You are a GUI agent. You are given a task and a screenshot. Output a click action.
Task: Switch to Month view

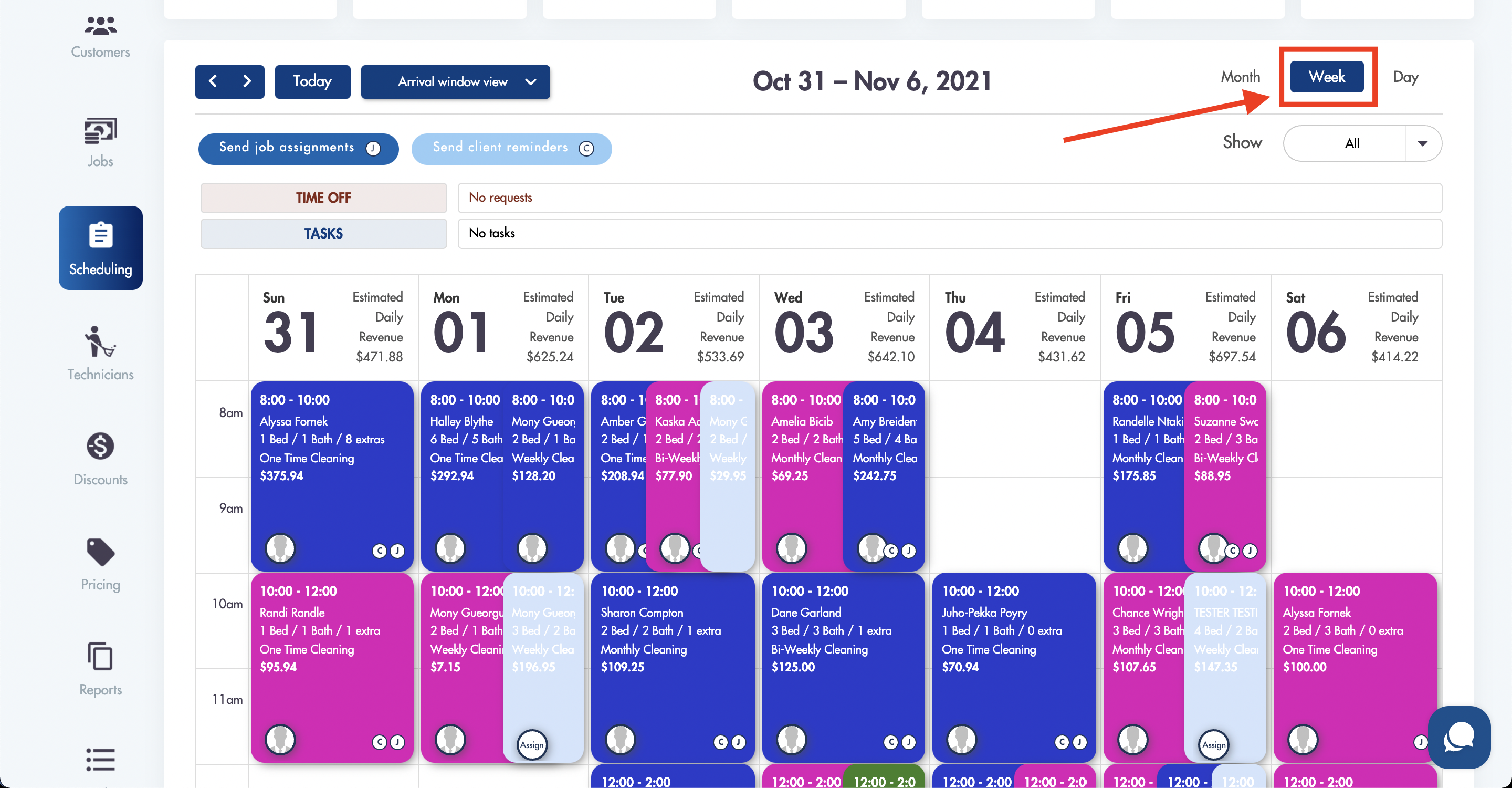pos(1240,77)
